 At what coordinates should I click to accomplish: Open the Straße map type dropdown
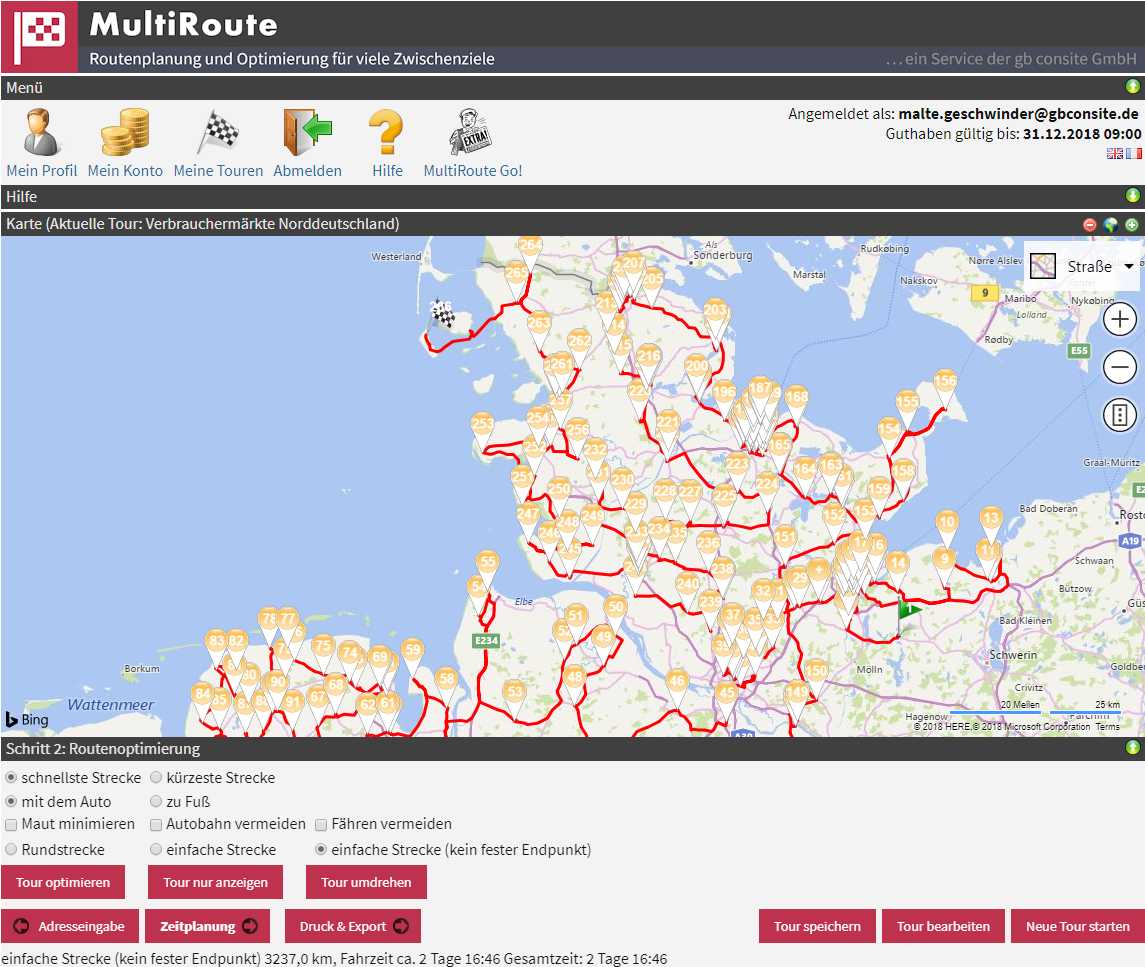(x=1084, y=267)
